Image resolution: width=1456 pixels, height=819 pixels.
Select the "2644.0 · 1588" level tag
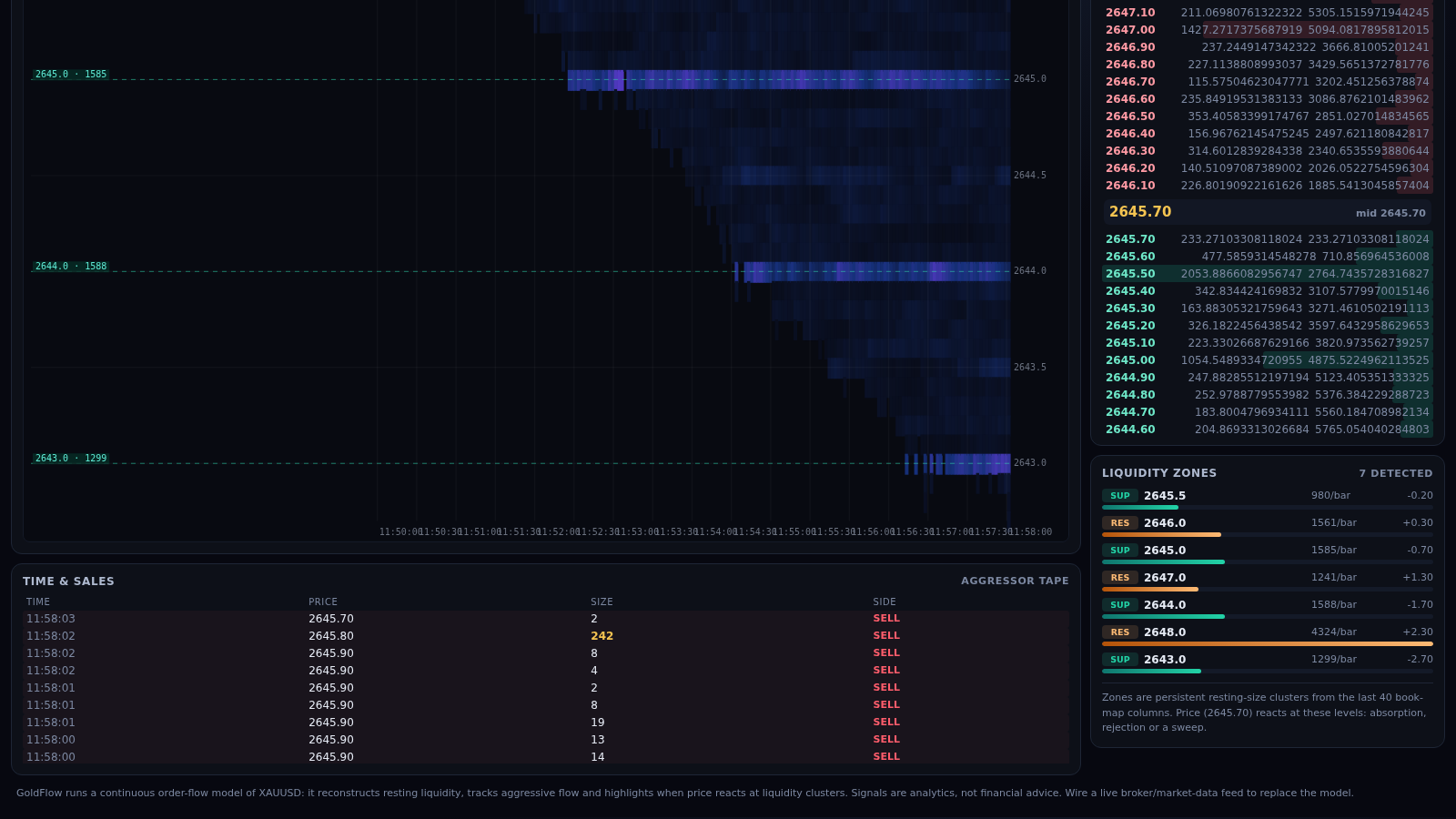tap(71, 267)
